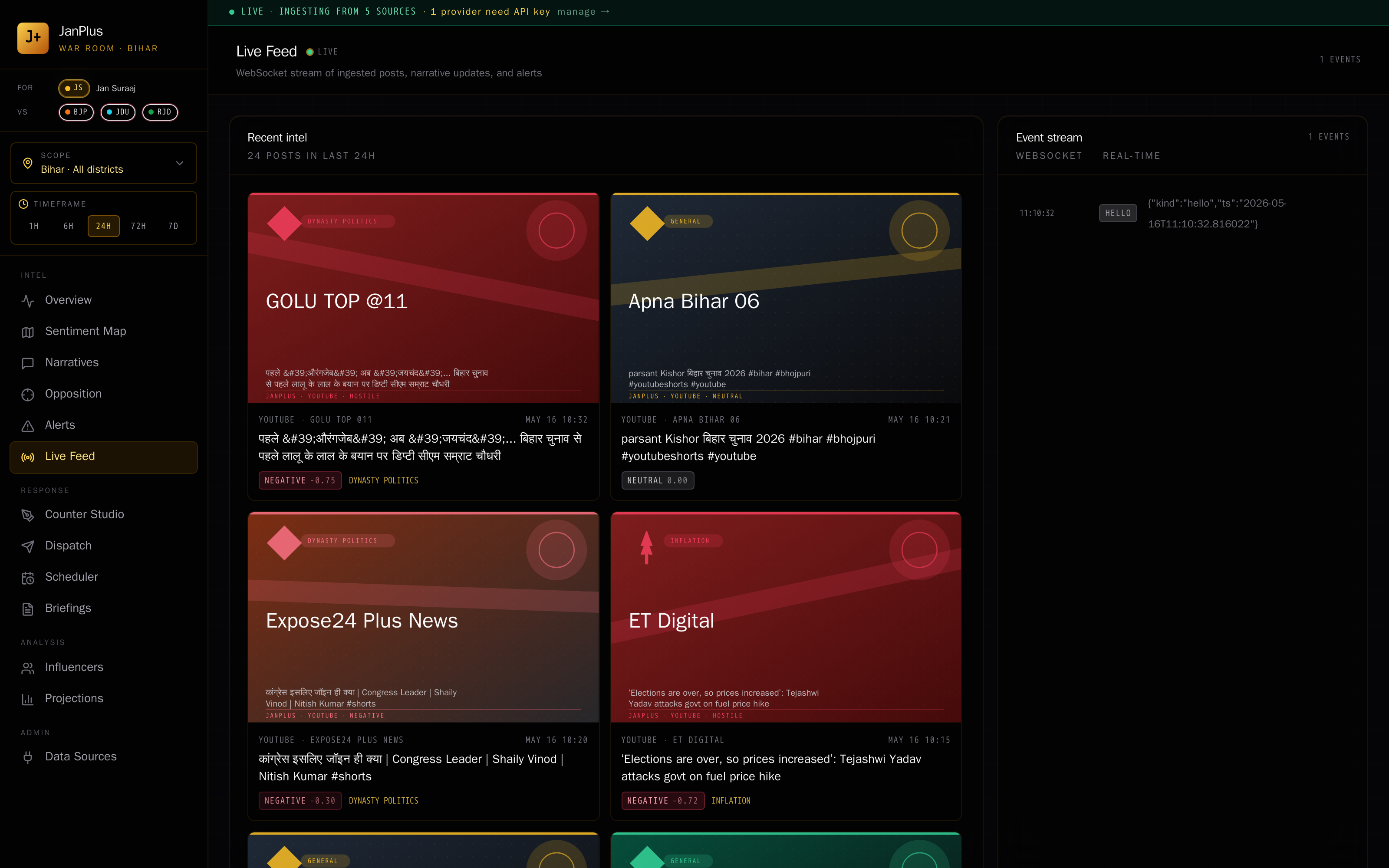Viewport: 1389px width, 868px height.
Task: Select the 6H timeframe
Action: tap(69, 226)
